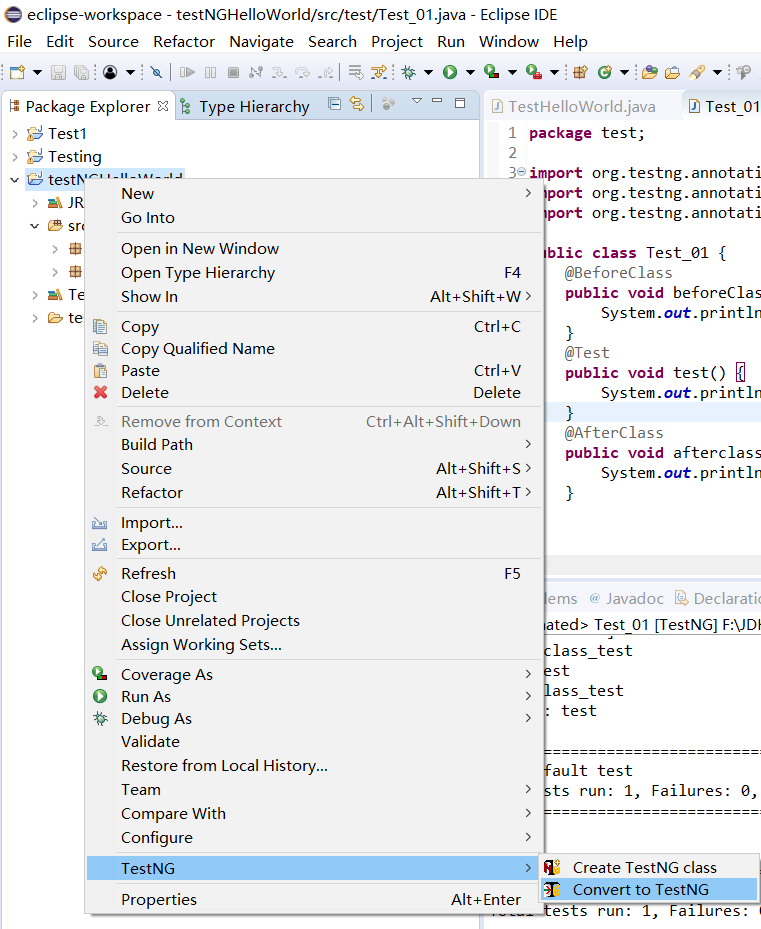The image size is (761, 929).
Task: Click the Step Into toolbar icon
Action: [279, 72]
